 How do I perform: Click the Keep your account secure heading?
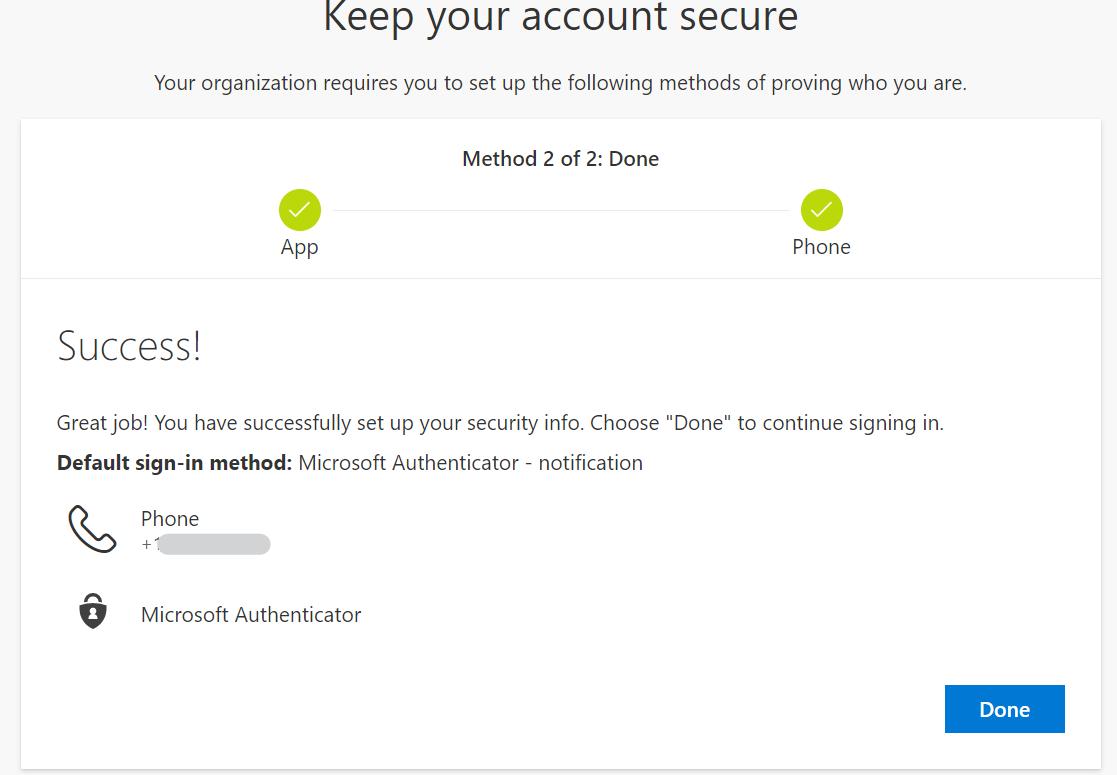point(561,17)
